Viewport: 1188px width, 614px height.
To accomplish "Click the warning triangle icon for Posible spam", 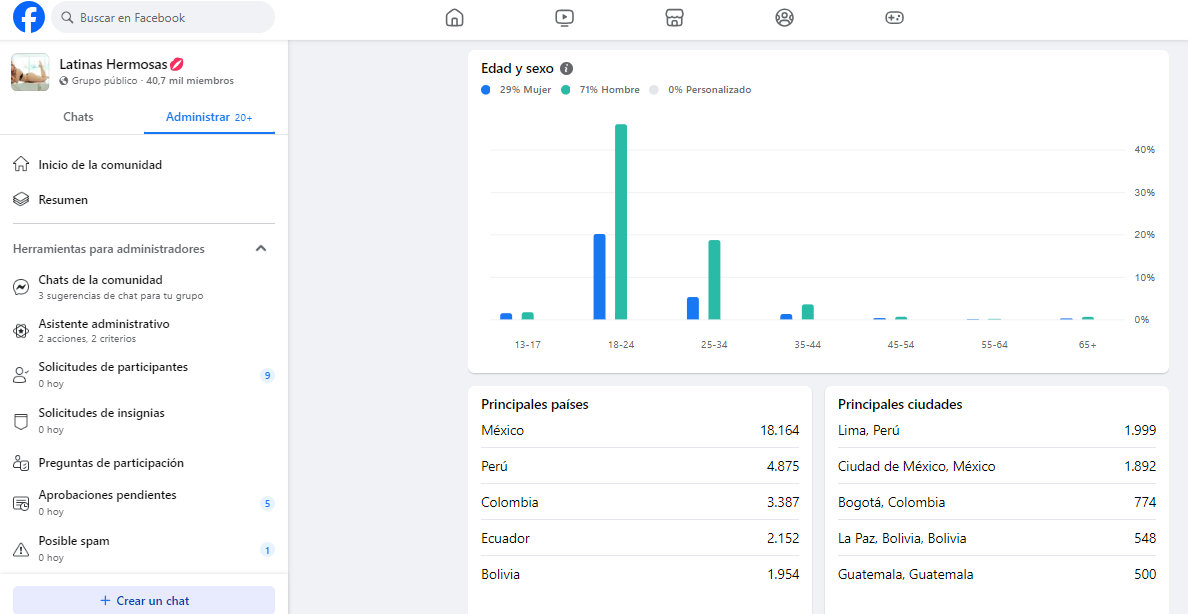I will point(21,550).
